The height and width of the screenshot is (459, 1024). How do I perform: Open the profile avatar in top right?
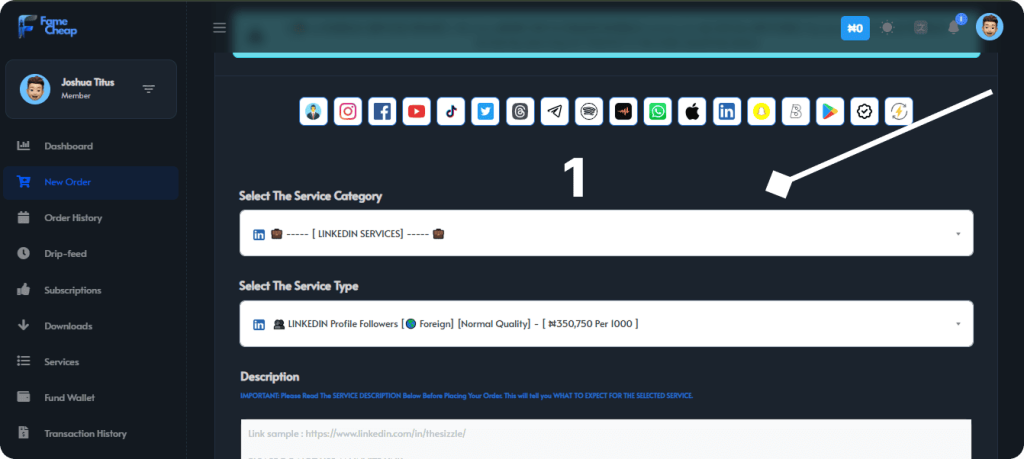point(989,27)
